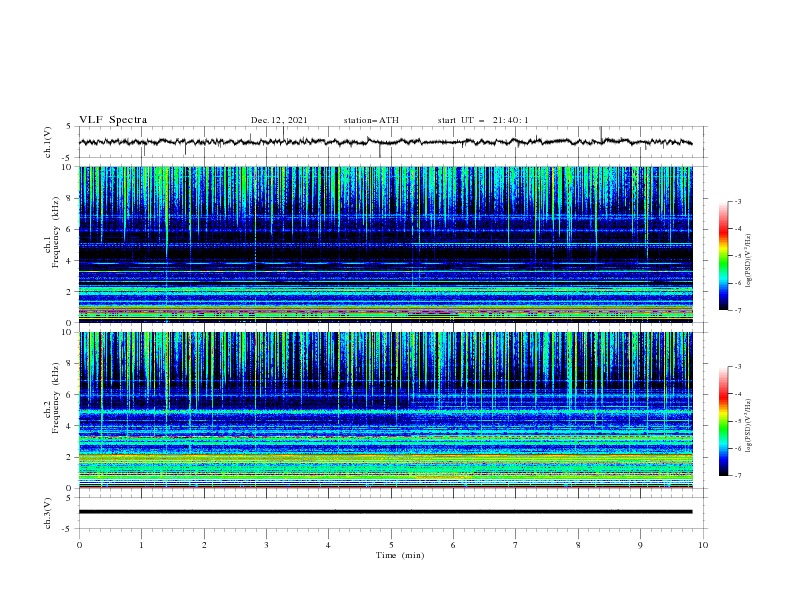Click the "start UT = 21:40: 1" text
Viewport: 792px width, 612px height.
click(x=483, y=120)
